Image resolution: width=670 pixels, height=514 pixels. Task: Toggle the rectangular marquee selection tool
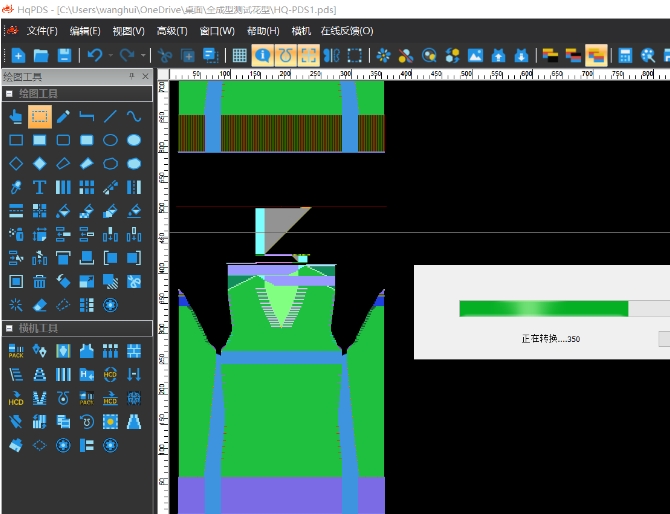coord(39,116)
